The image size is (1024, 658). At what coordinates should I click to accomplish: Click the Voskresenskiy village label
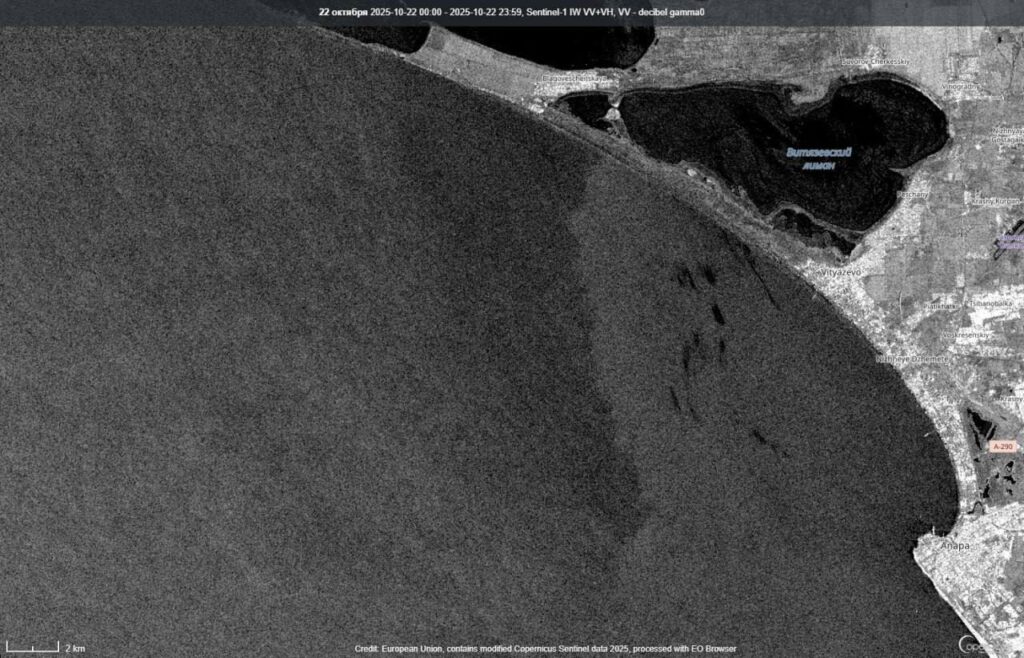coord(965,336)
